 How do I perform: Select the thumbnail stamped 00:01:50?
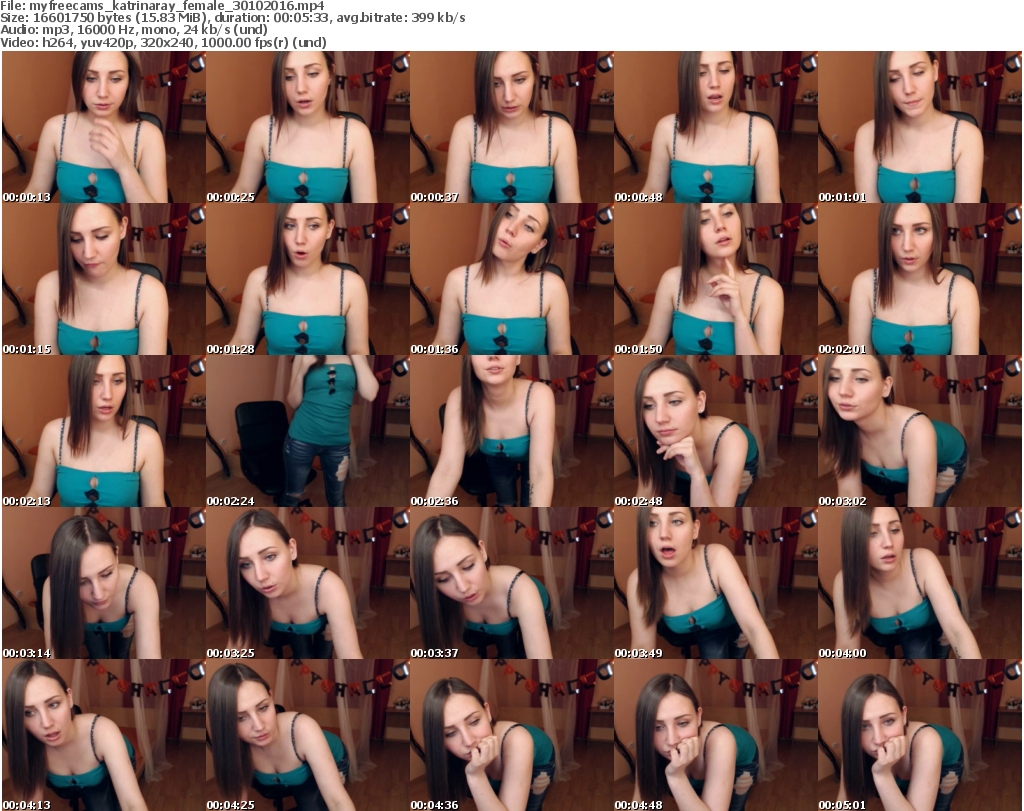[716, 279]
